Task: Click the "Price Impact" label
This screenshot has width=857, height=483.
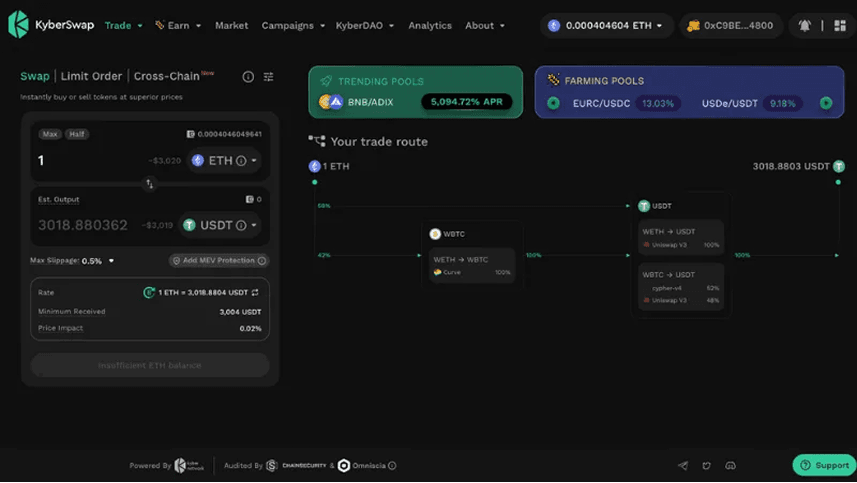Action: tap(61, 328)
